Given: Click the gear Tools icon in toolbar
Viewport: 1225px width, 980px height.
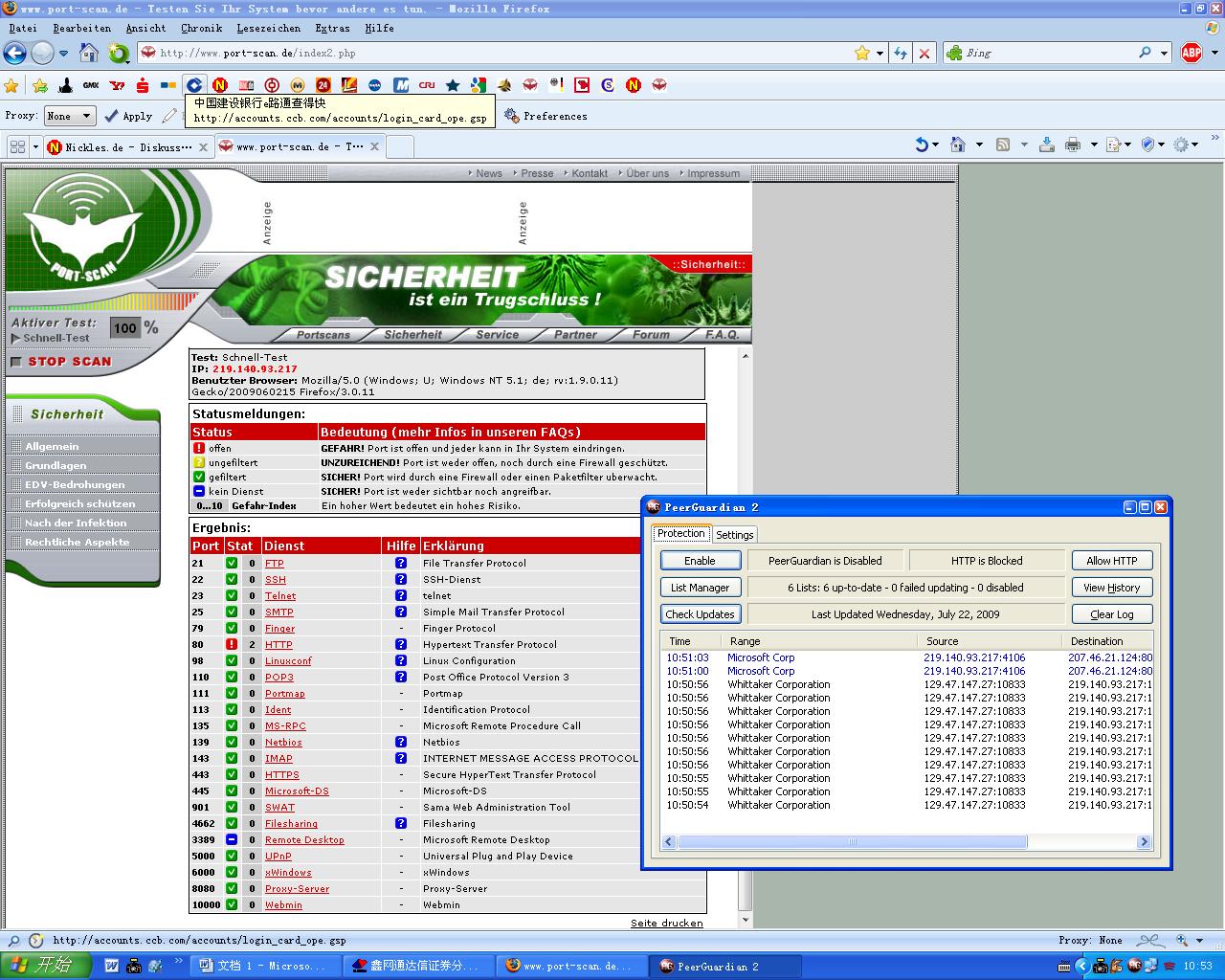Looking at the screenshot, I should 1181,145.
